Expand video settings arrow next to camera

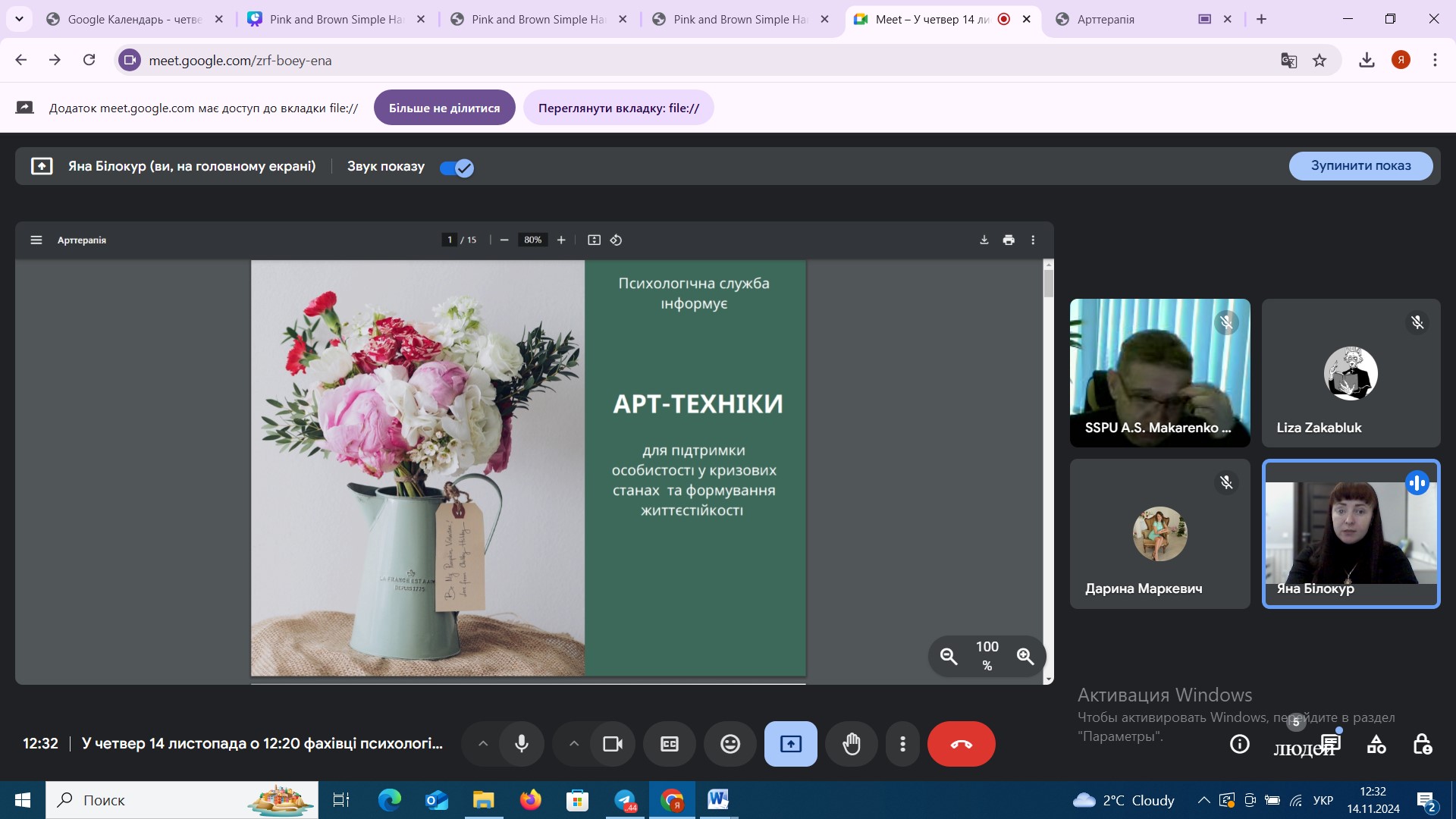tap(574, 744)
